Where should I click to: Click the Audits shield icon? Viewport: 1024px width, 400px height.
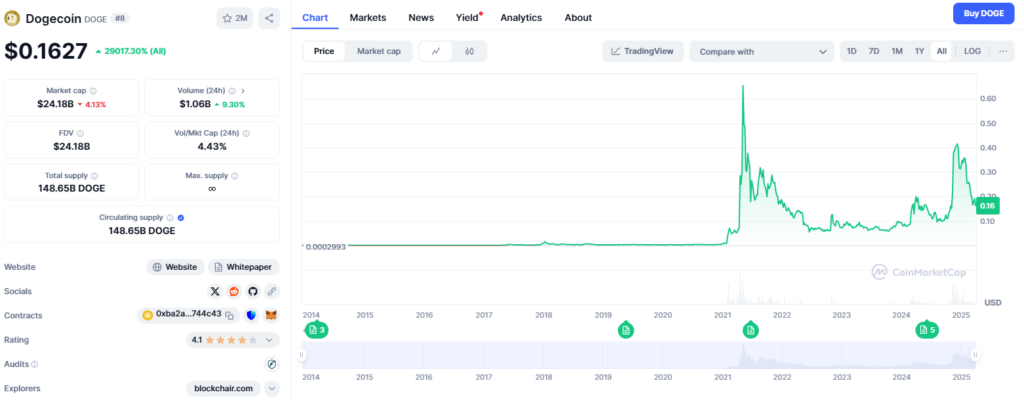point(271,364)
